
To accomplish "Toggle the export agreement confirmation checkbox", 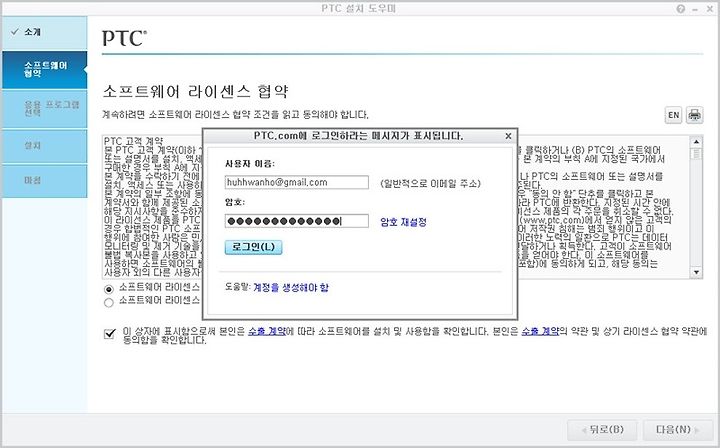I will [109, 333].
